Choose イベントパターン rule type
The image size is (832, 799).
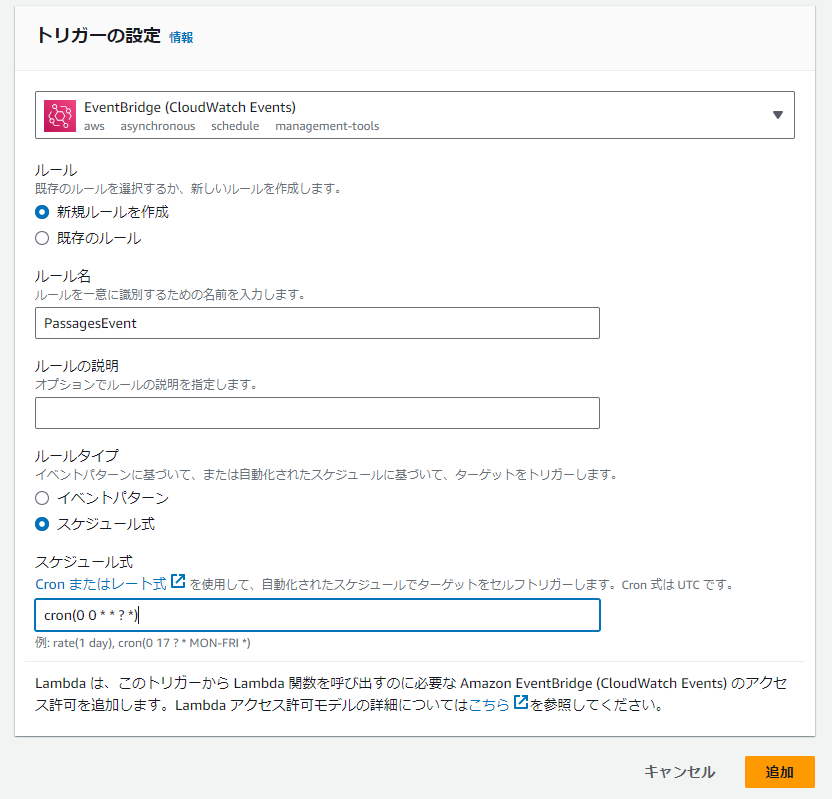[x=42, y=498]
